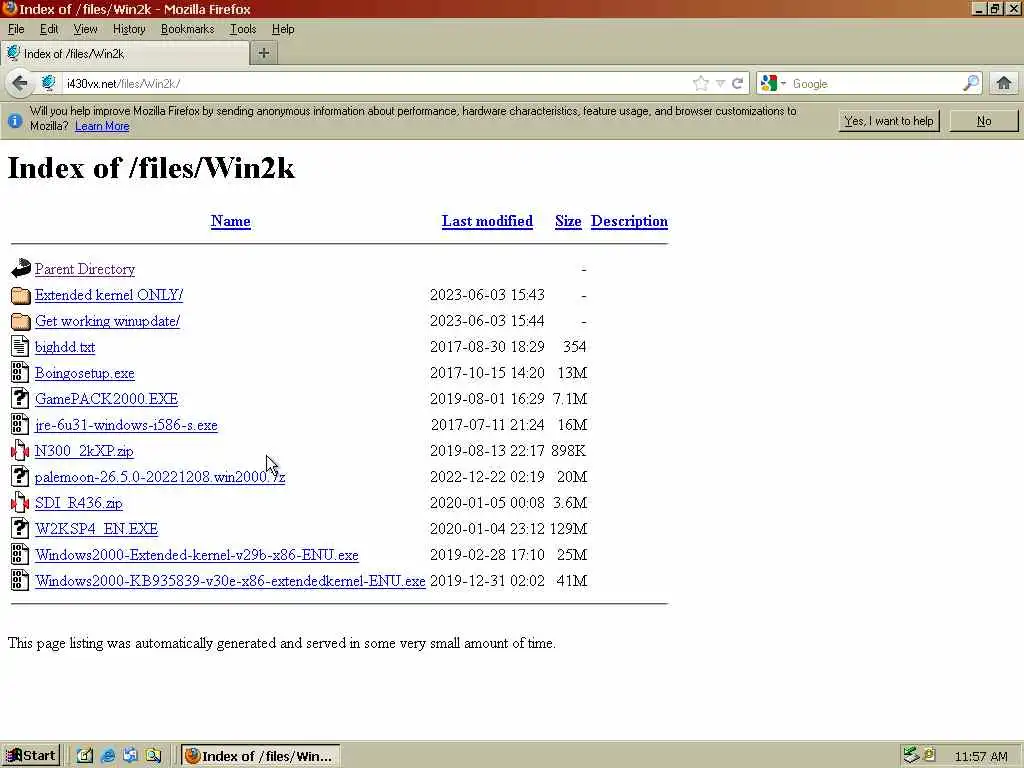Viewport: 1024px width, 768px height.
Task: Sort listing by Name column
Action: click(x=231, y=221)
